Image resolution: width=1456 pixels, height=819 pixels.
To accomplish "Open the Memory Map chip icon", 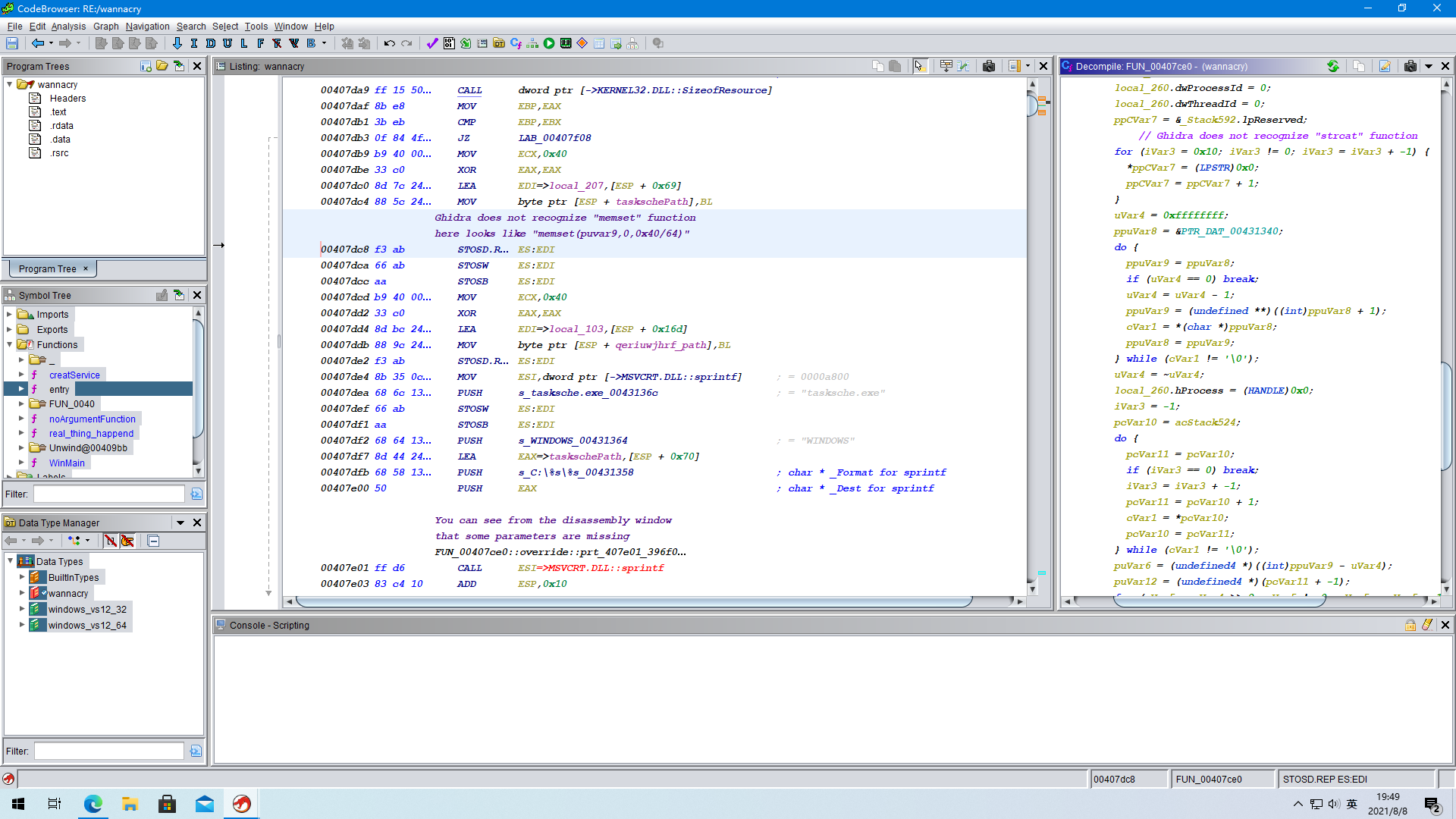I will pyautogui.click(x=566, y=43).
